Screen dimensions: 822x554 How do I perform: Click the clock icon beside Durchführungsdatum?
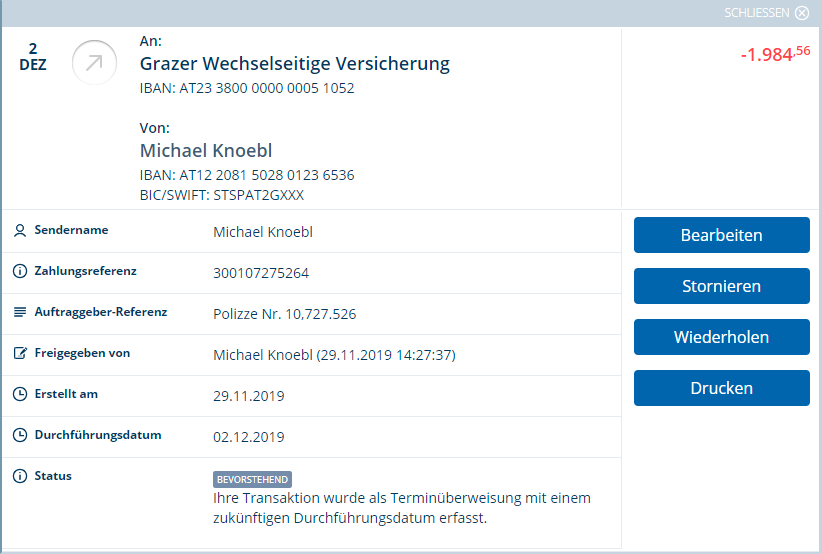[x=20, y=435]
